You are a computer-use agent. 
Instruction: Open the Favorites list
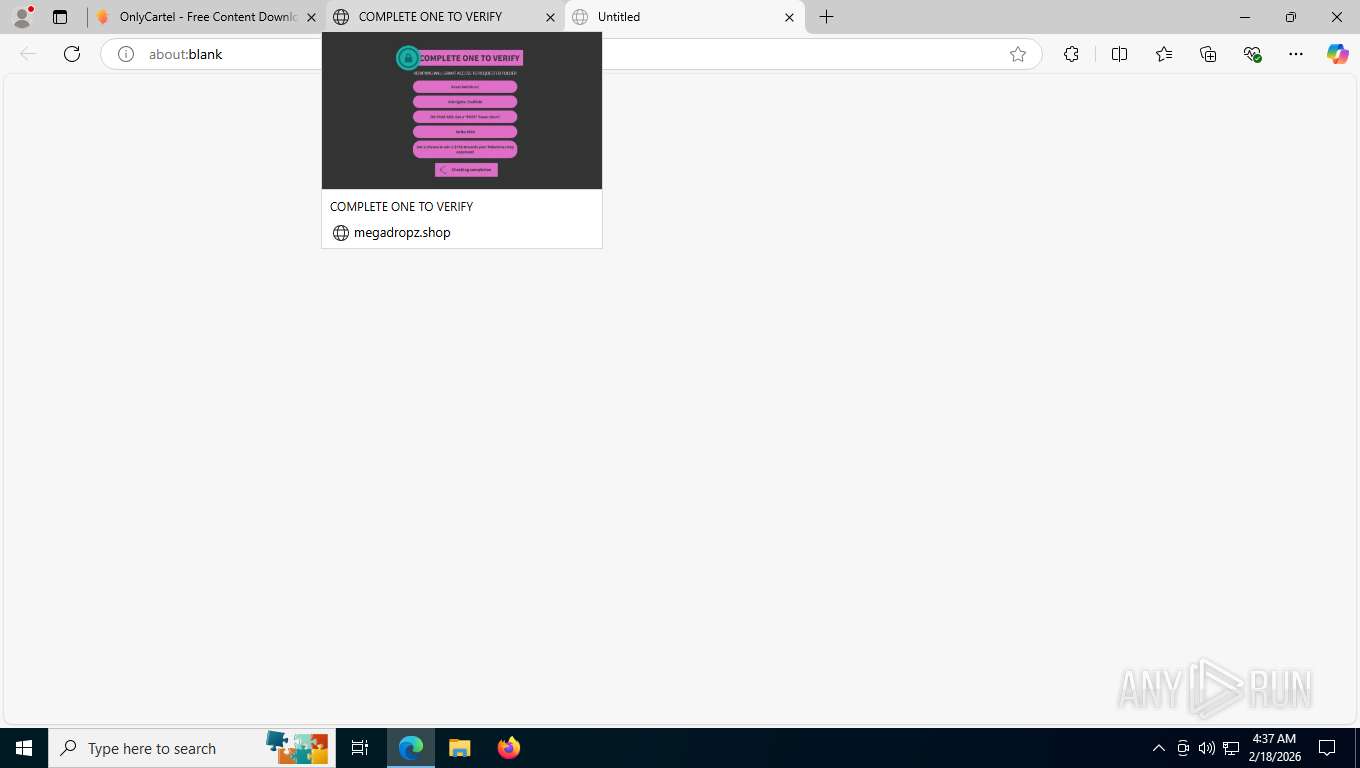(x=1164, y=54)
